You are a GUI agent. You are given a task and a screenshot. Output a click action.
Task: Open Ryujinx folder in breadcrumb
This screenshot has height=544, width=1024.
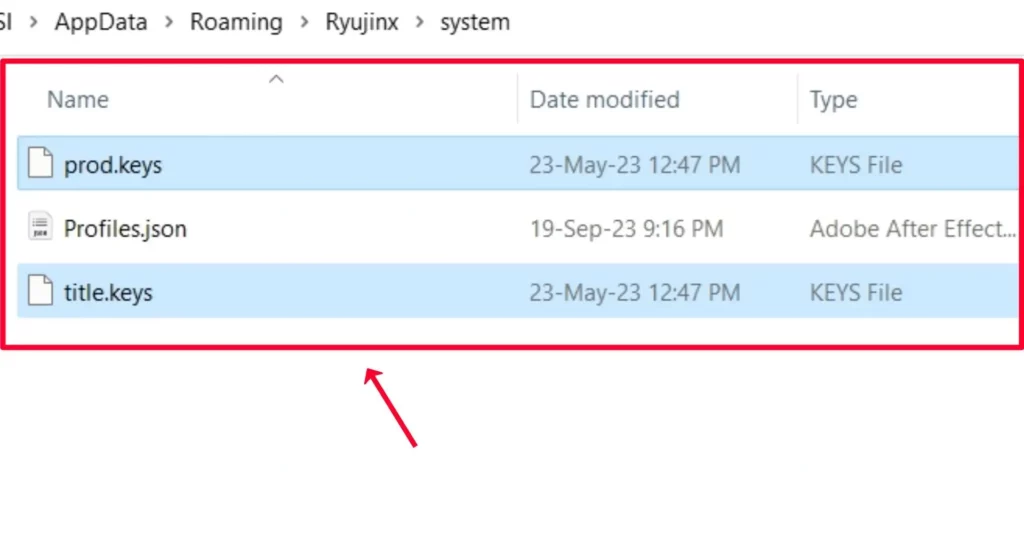[x=362, y=22]
